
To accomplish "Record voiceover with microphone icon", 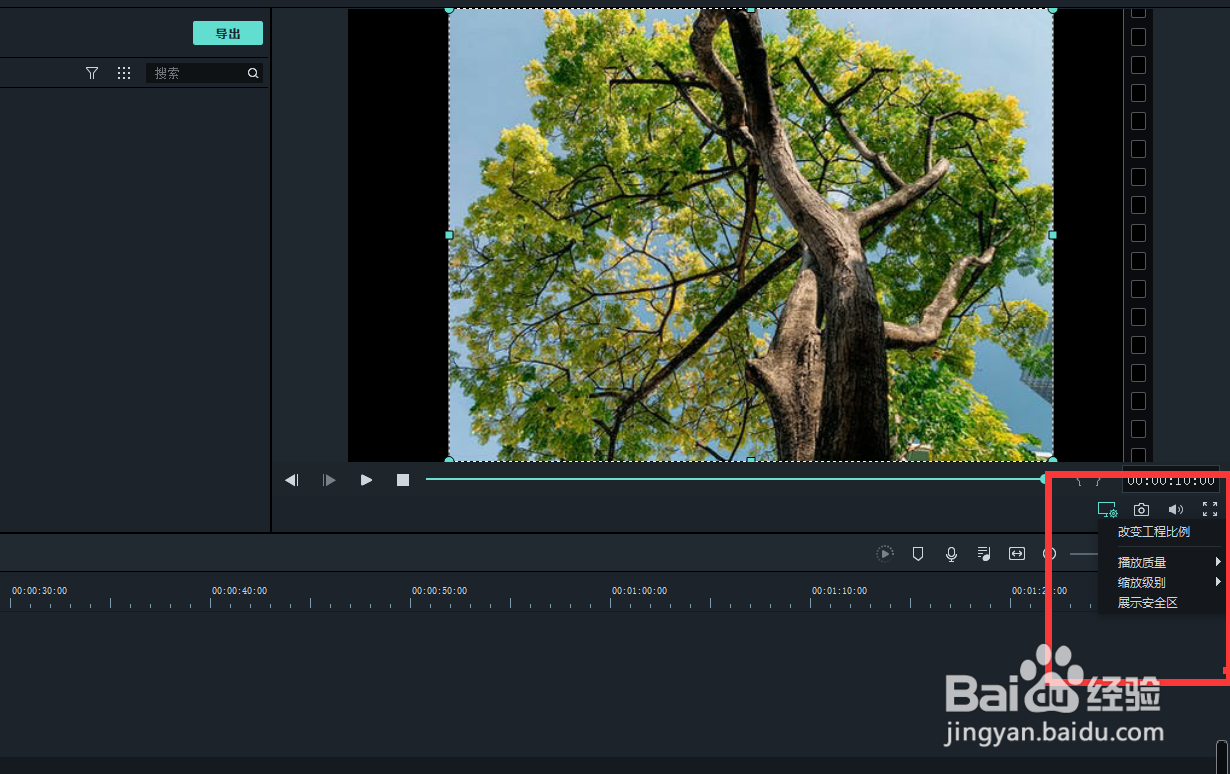I will click(951, 554).
